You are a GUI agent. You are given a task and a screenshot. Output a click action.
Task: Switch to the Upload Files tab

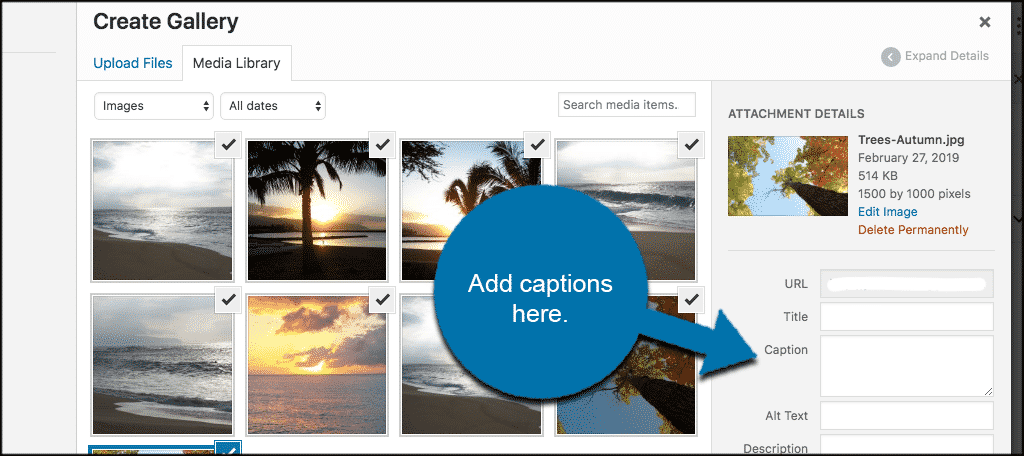[133, 63]
